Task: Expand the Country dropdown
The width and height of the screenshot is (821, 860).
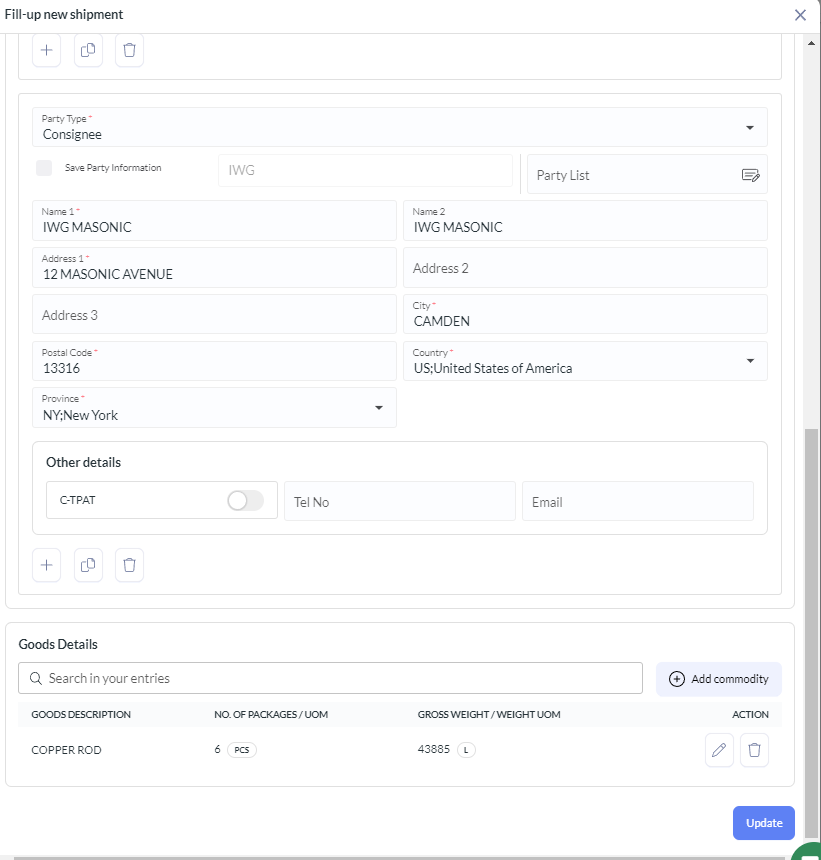Action: (x=750, y=361)
